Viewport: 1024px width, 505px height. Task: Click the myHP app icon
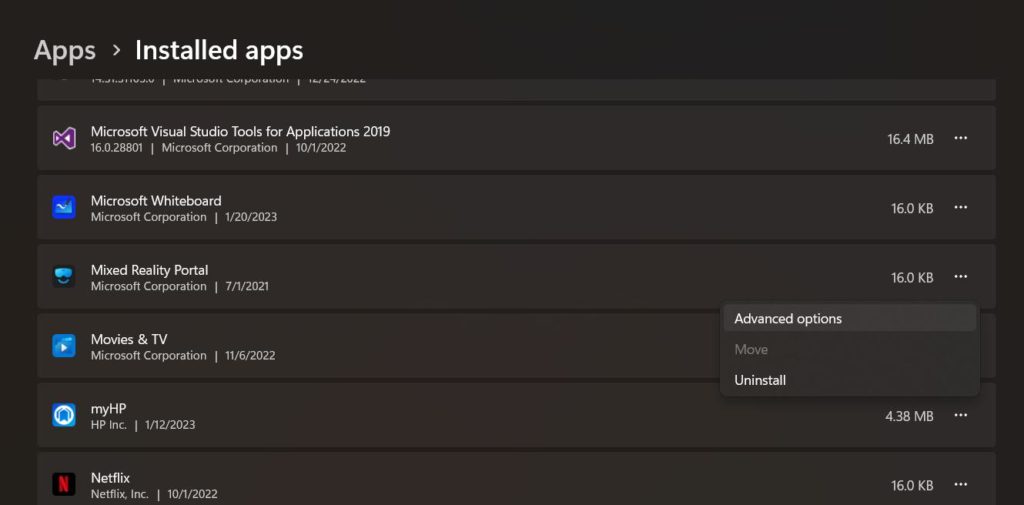(64, 415)
